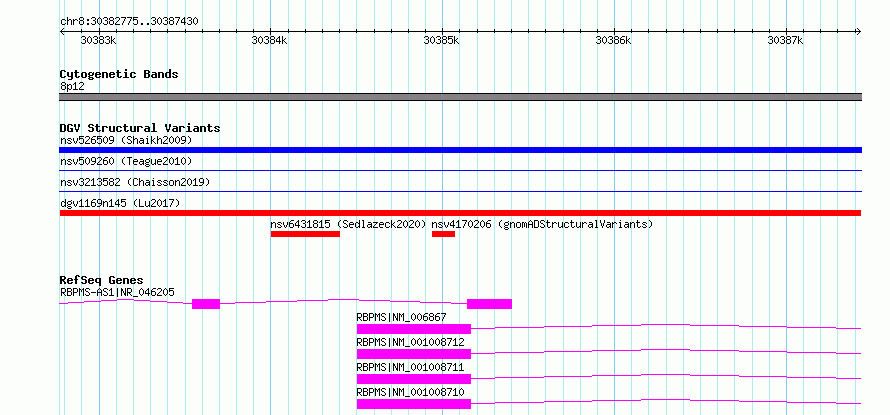The width and height of the screenshot is (890, 415).
Task: Open the RBPMS-AS1|NR_046205 gene label
Action: [117, 292]
